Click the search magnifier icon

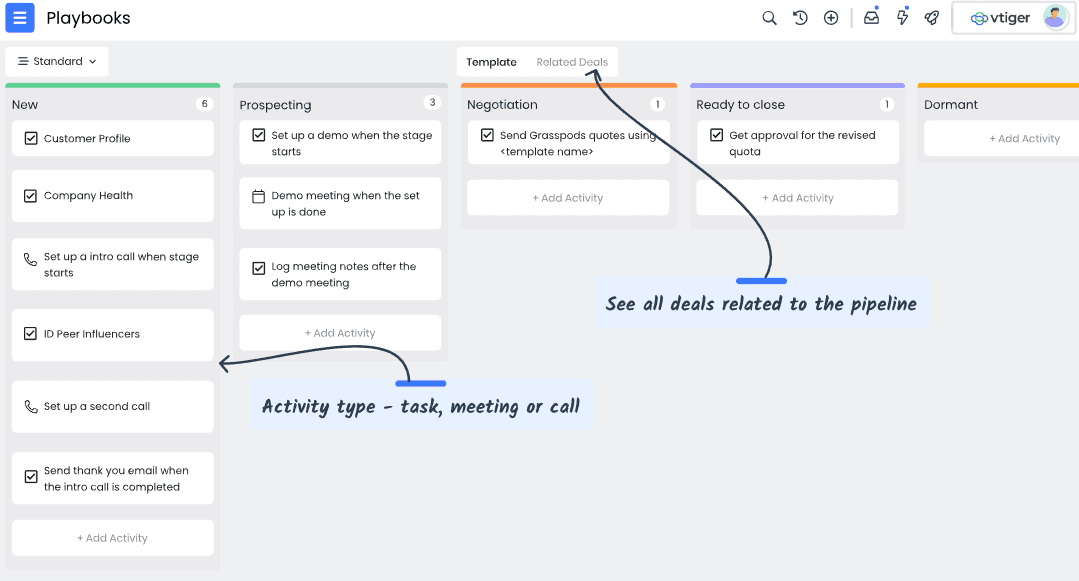(x=769, y=18)
